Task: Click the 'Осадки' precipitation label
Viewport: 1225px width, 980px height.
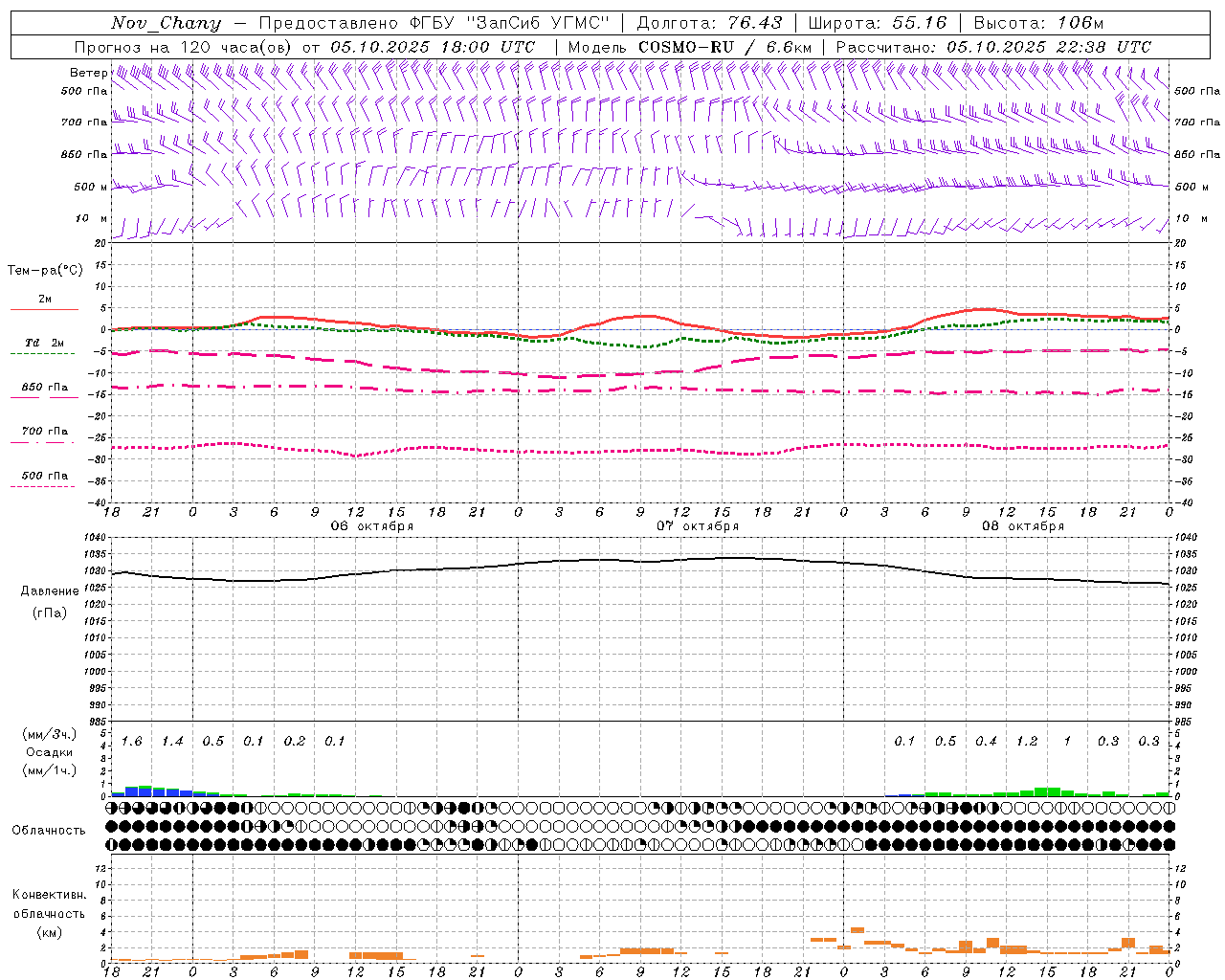Action: [50, 752]
